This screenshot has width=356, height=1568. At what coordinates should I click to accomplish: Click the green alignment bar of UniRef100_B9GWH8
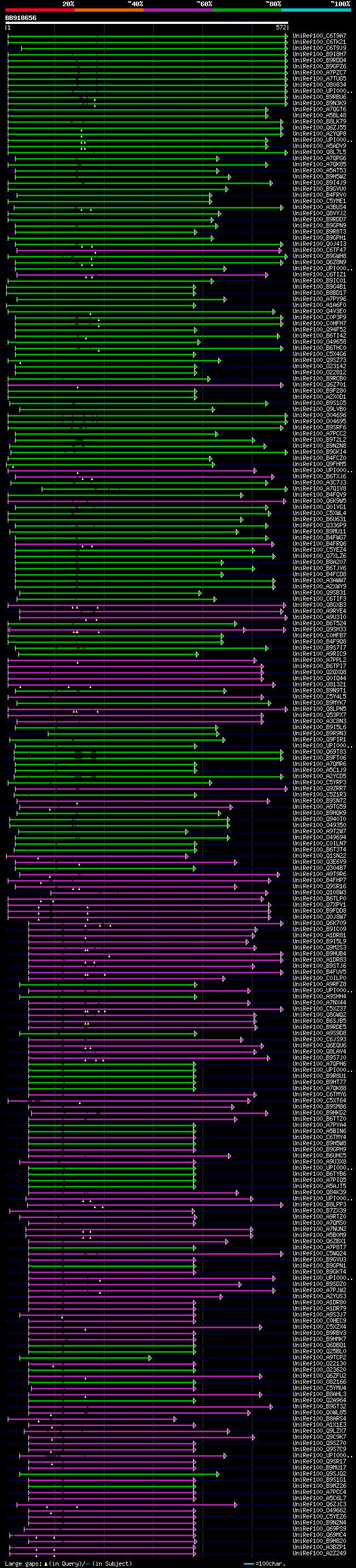(147, 256)
